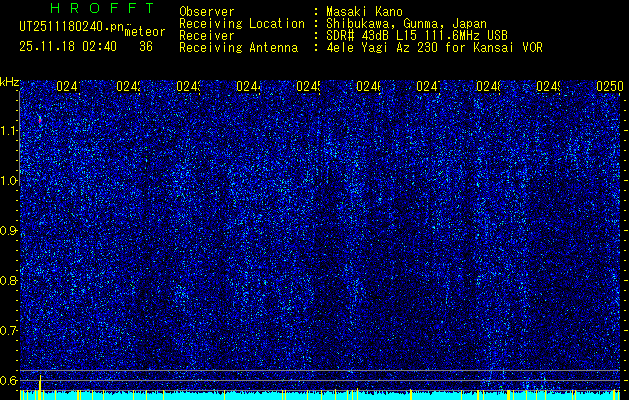
Task: Click the 0.6 kHz axis label
Action: pos(9,380)
